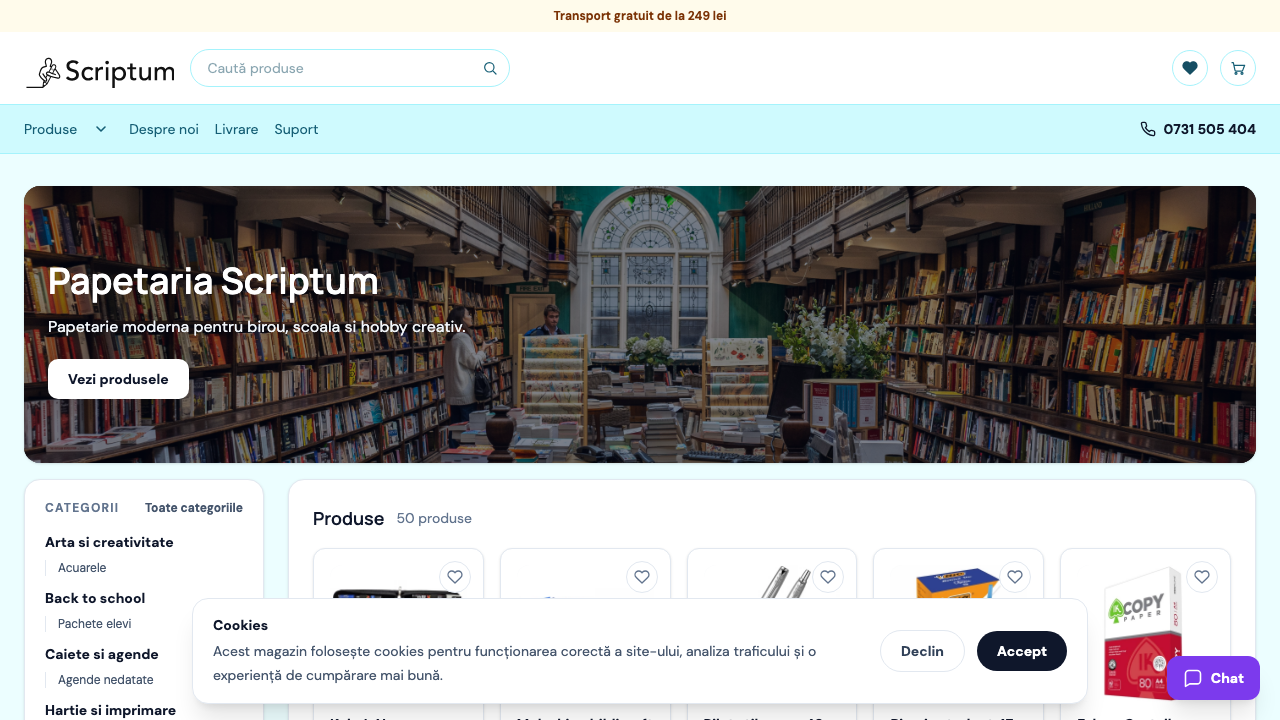Decline the cookies
Screen dimensions: 1280x720
click(922, 651)
